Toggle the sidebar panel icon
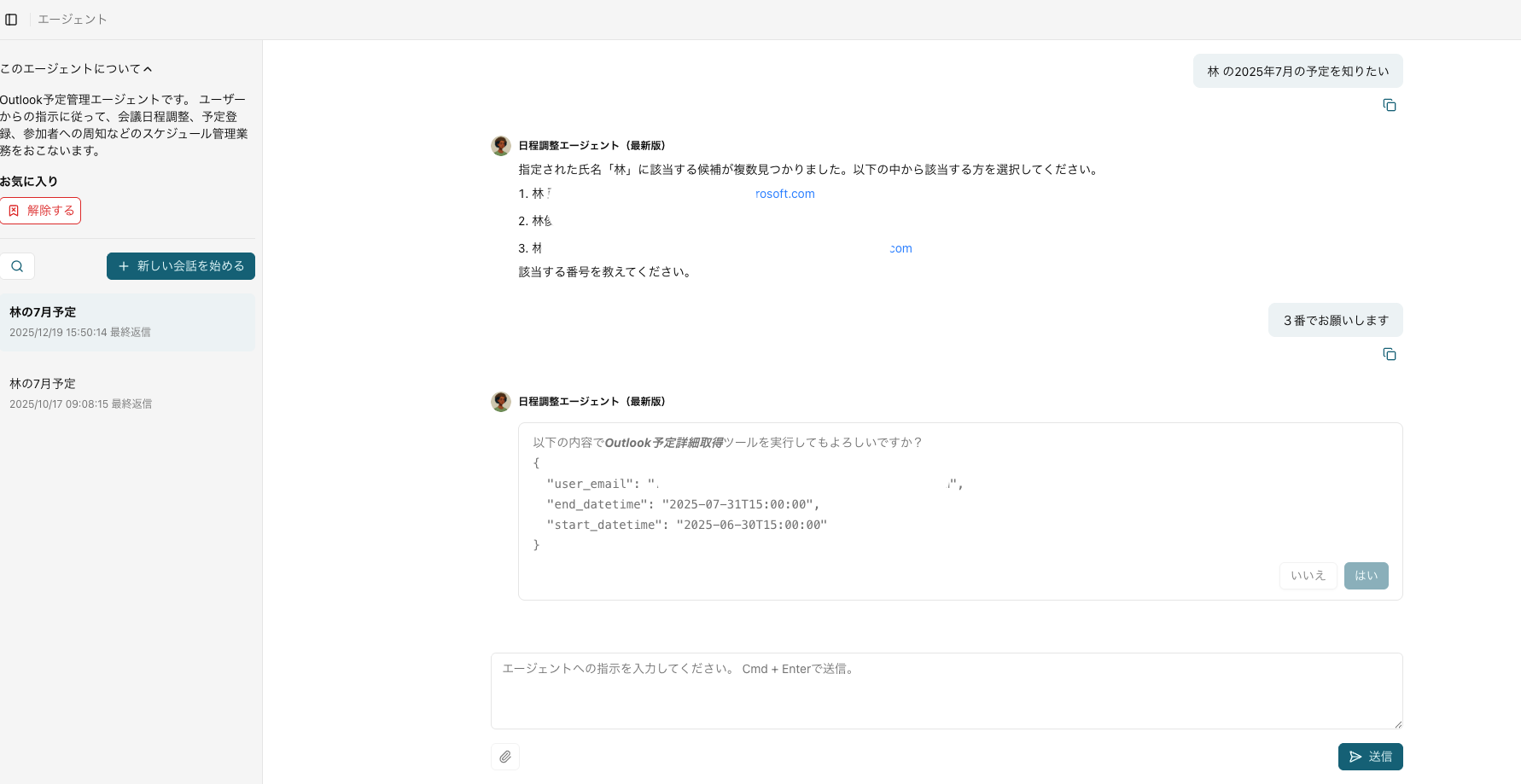This screenshot has width=1521, height=784. (x=11, y=20)
